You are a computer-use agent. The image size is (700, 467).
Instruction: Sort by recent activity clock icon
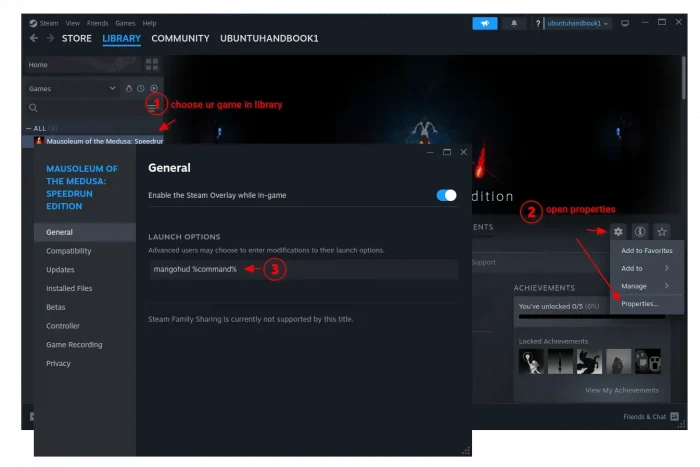[x=141, y=88]
